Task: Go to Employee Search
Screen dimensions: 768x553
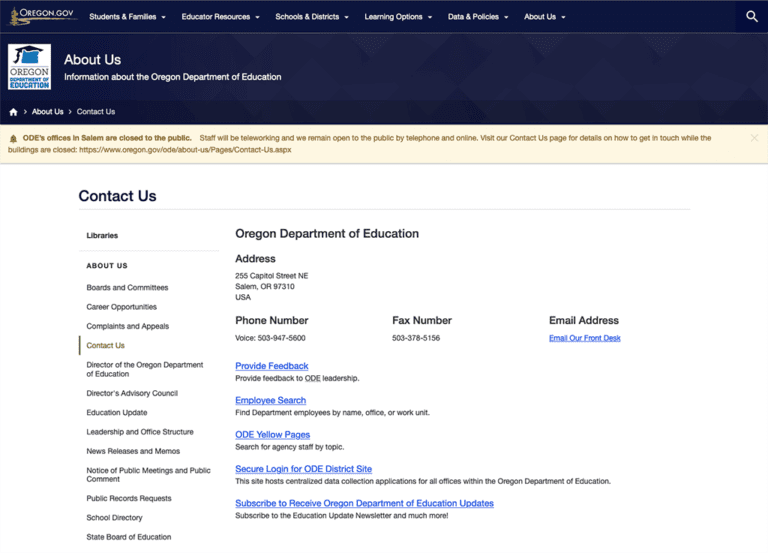Action: point(270,400)
